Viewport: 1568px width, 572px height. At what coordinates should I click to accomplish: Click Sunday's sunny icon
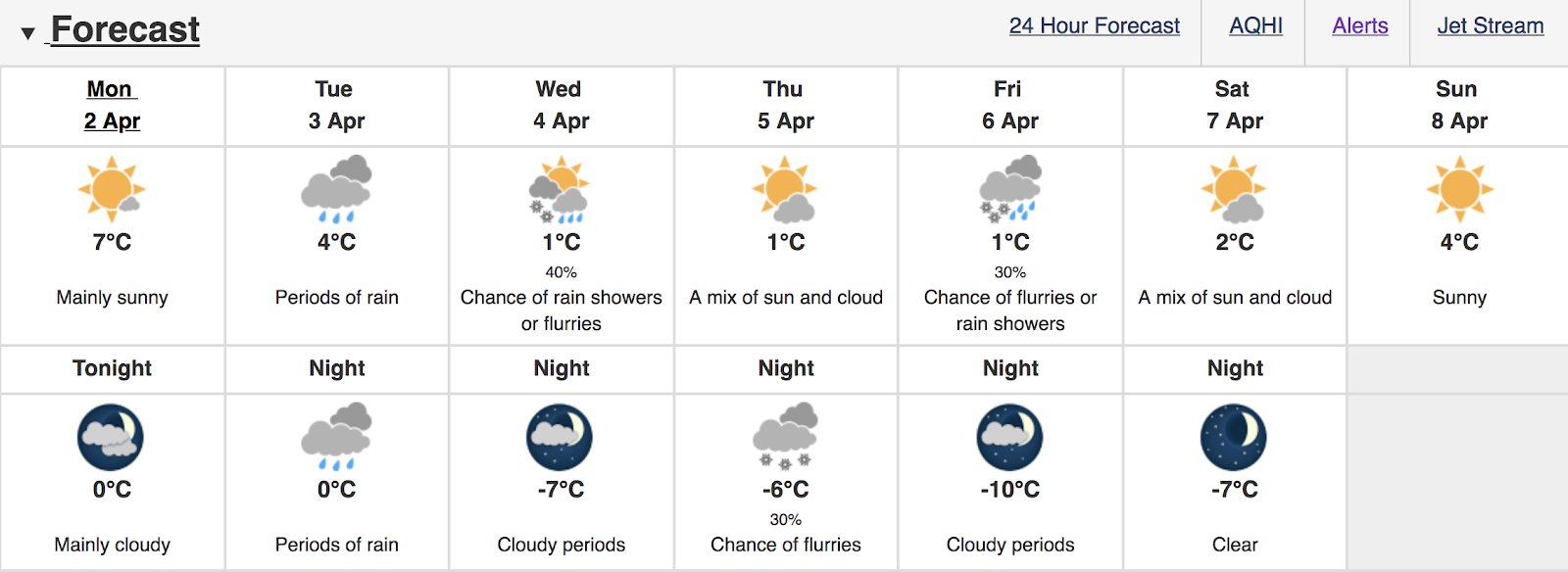[x=1459, y=190]
